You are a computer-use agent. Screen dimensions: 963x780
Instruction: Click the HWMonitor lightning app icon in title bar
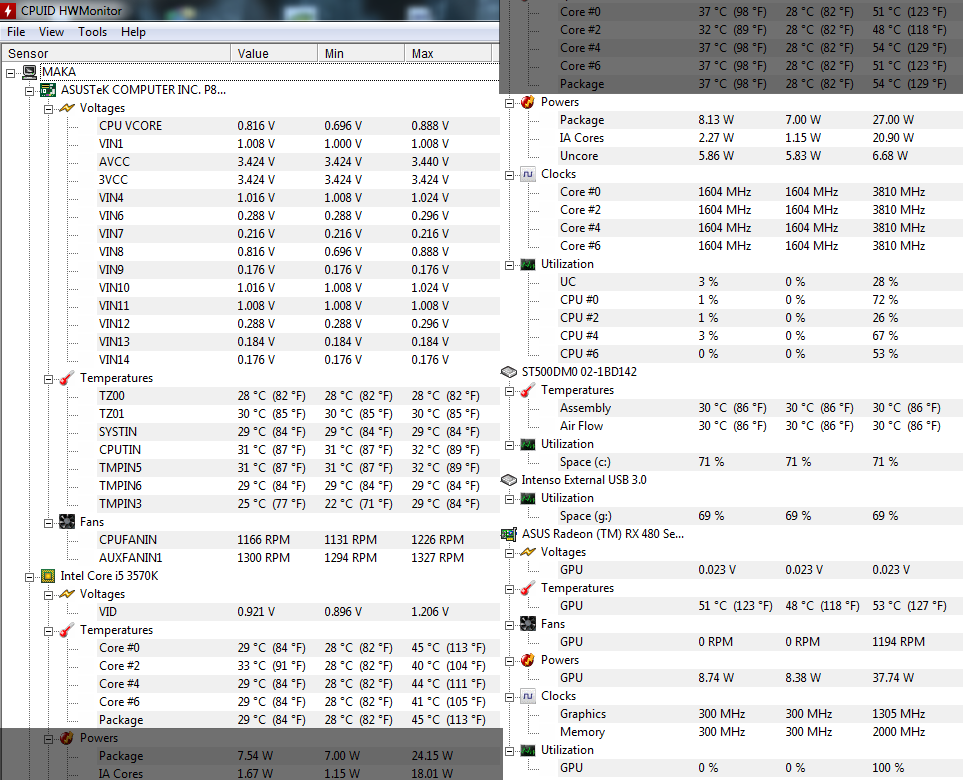point(9,10)
